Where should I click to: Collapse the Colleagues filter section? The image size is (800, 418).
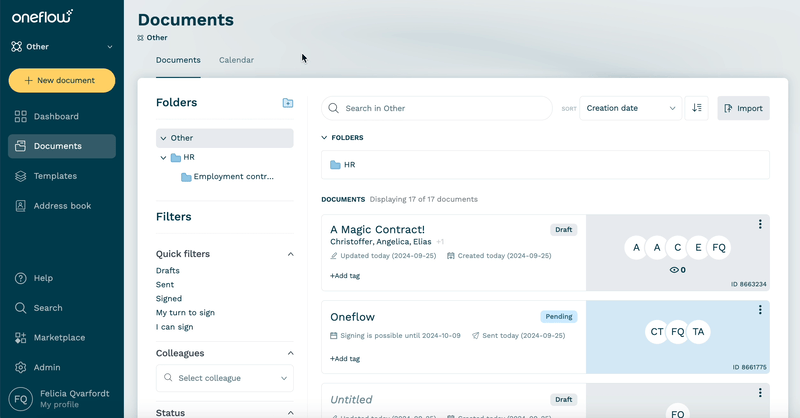pyautogui.click(x=290, y=353)
